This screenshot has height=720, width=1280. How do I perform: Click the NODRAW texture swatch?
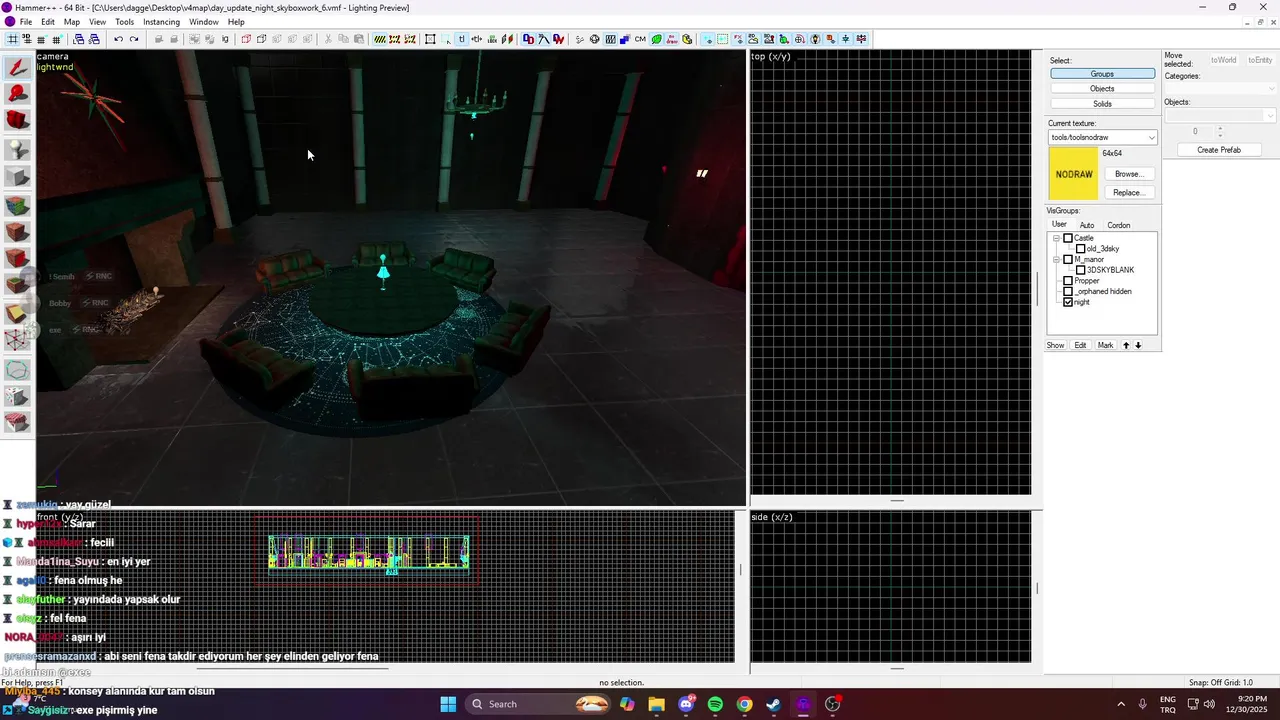1074,174
